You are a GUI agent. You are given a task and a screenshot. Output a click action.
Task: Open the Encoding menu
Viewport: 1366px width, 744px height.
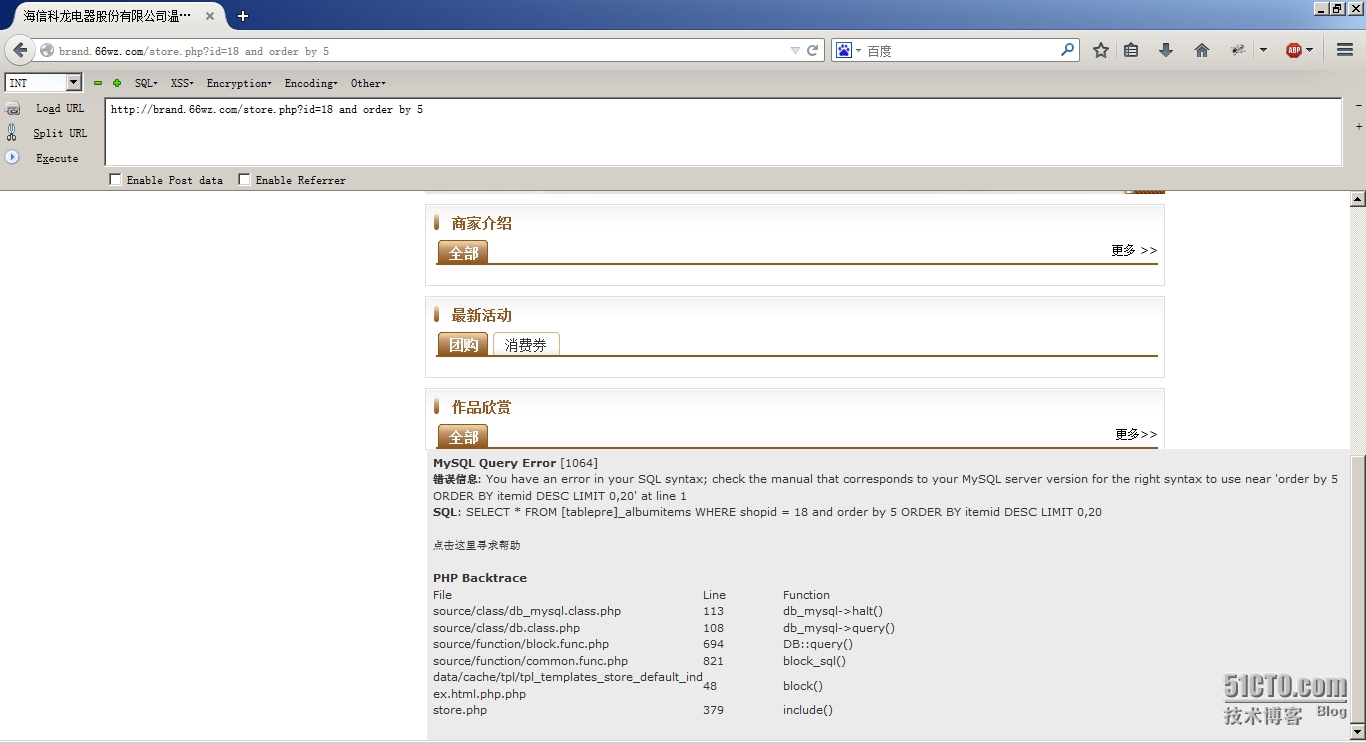tap(311, 83)
